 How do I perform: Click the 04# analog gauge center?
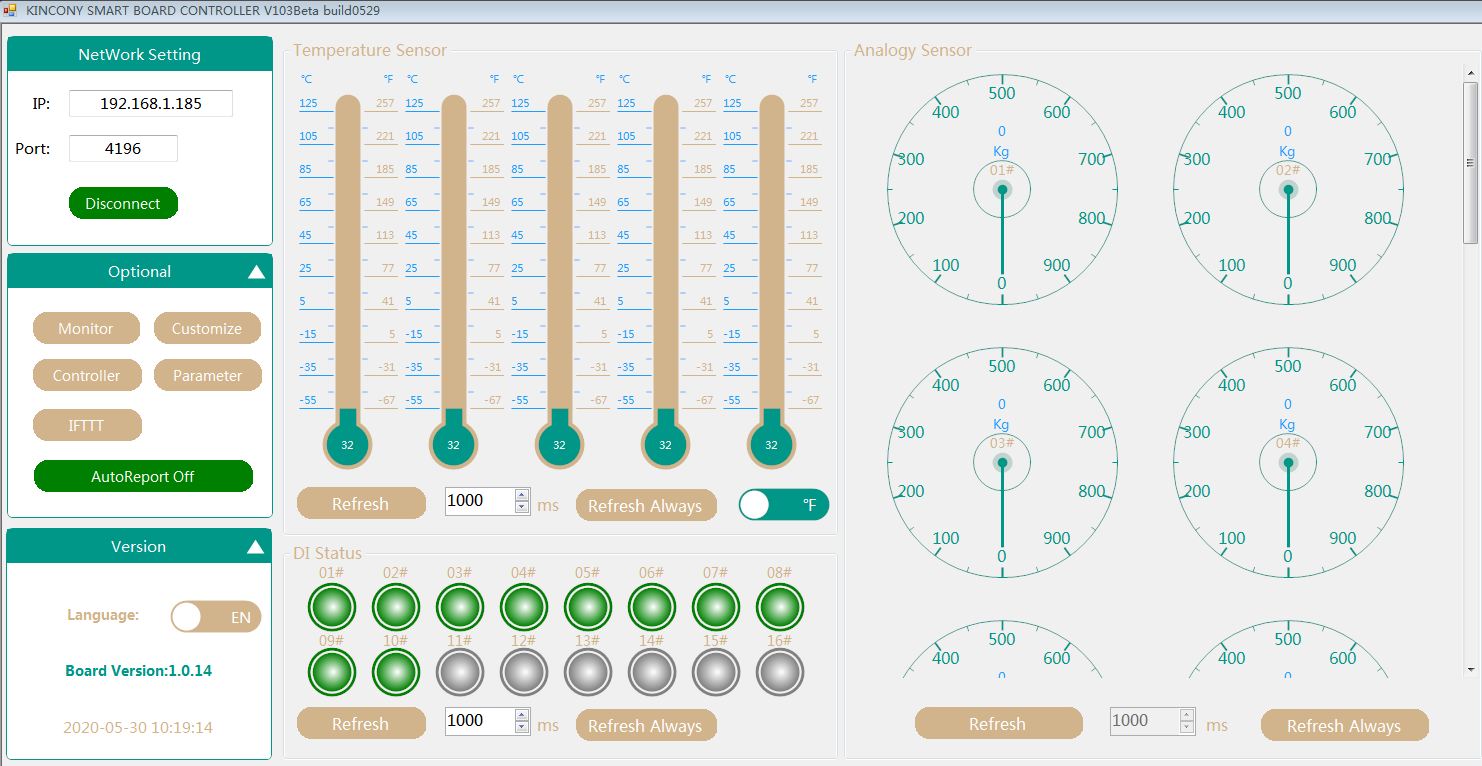[x=1288, y=462]
